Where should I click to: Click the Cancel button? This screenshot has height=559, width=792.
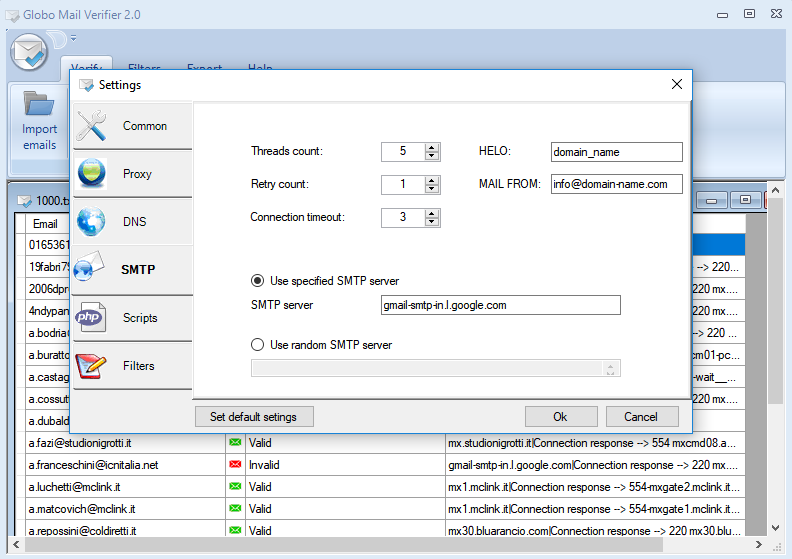point(641,417)
